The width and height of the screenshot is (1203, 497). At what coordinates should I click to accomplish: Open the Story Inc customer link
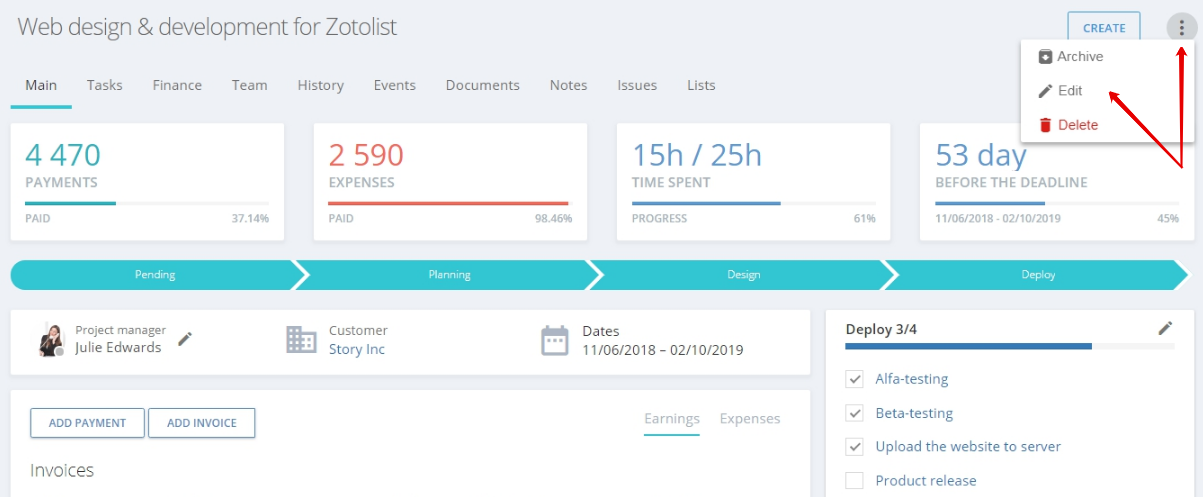[357, 349]
